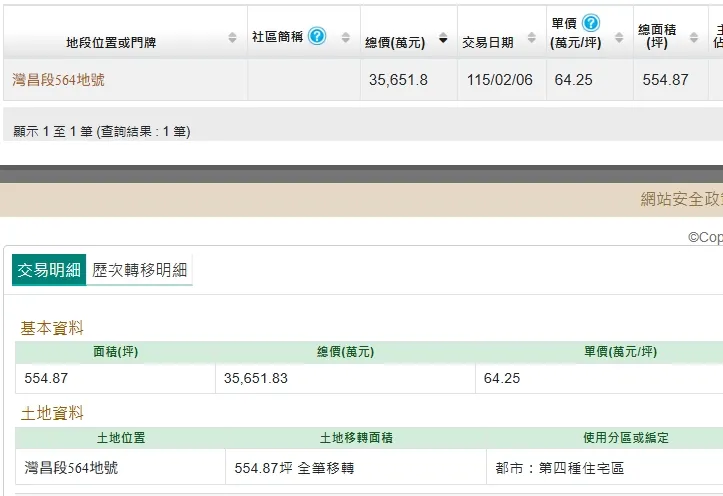Open 網站安全政策 footer link

[682, 199]
